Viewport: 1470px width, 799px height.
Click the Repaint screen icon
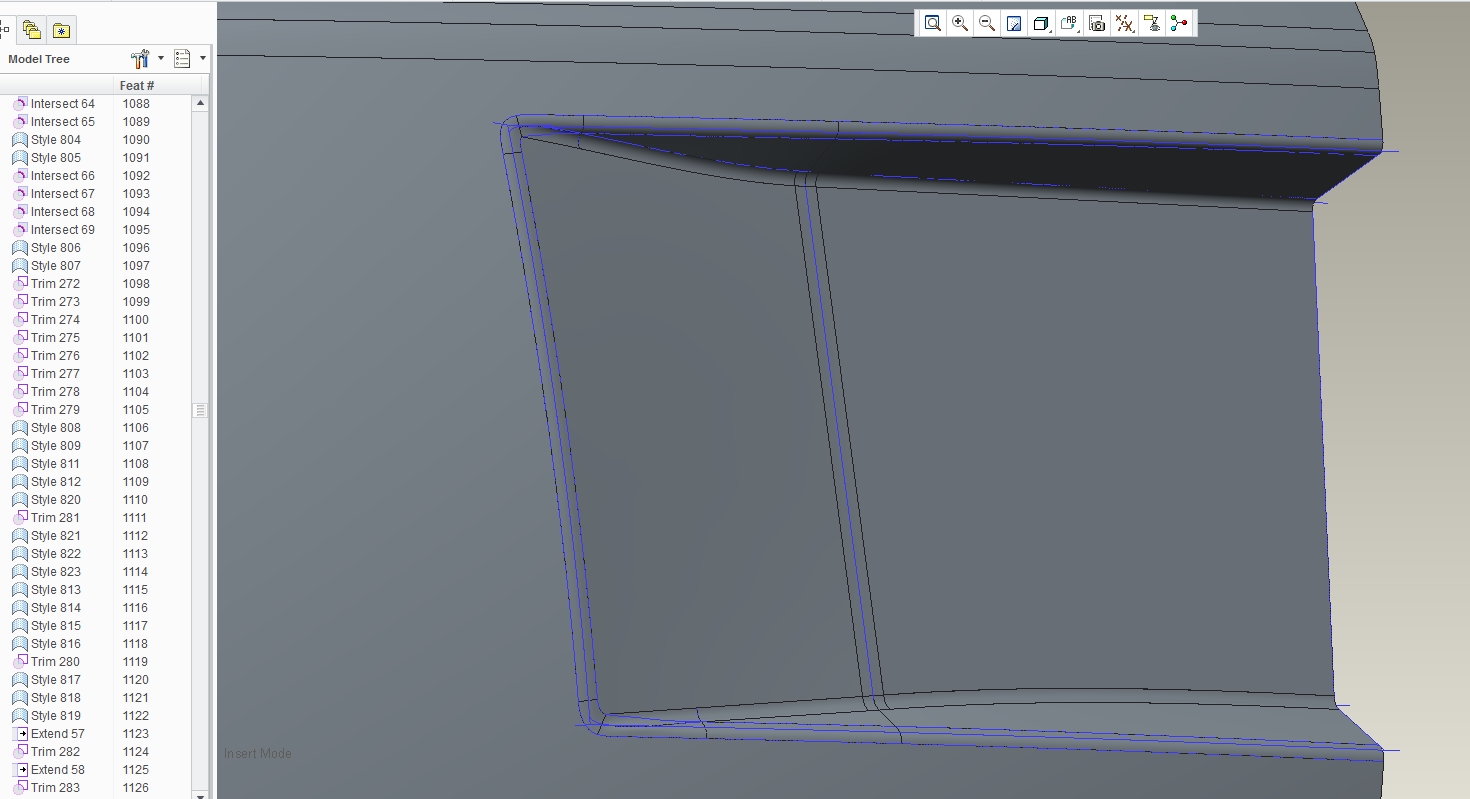click(x=1014, y=23)
